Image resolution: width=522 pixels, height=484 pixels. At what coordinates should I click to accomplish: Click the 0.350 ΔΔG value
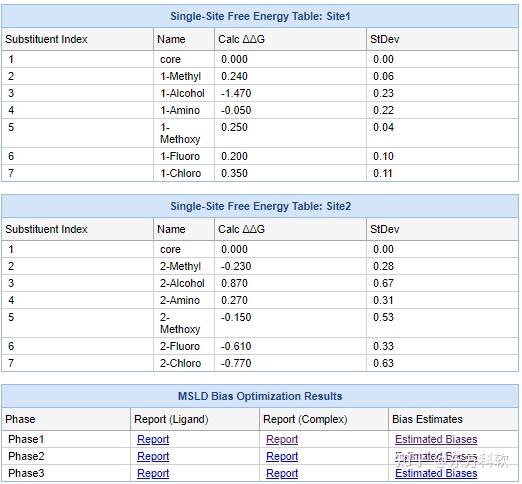[x=234, y=173]
